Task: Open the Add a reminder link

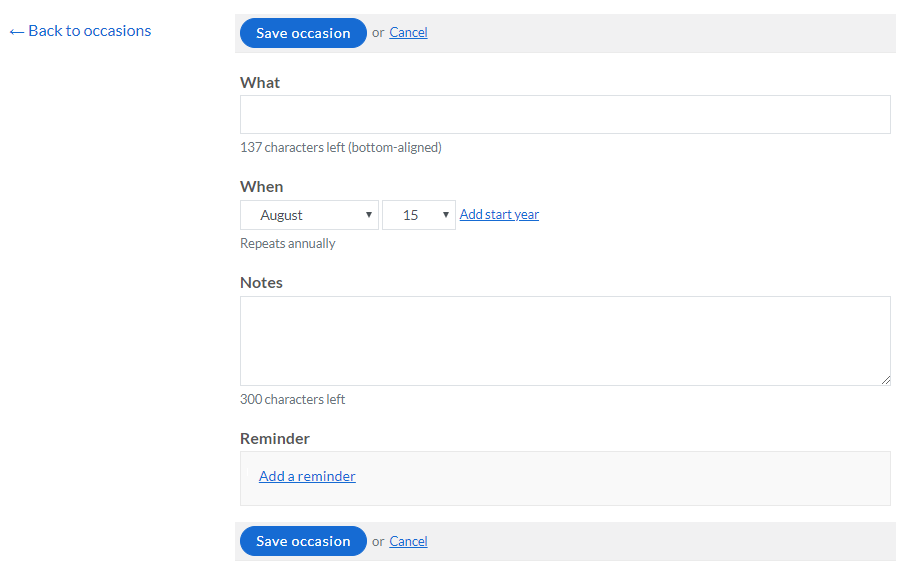Action: 307,477
